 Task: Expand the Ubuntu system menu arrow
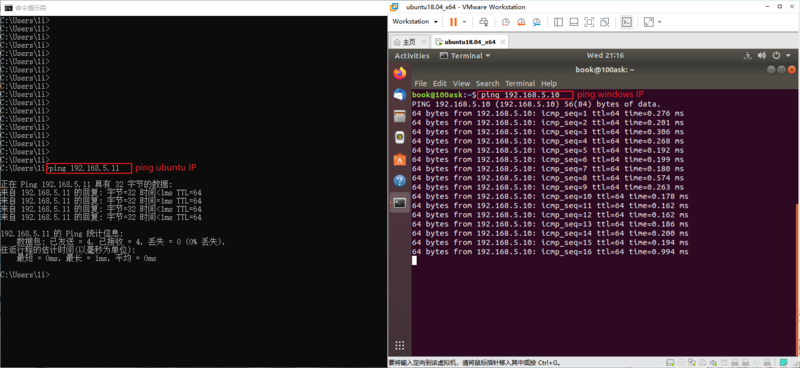(x=788, y=56)
